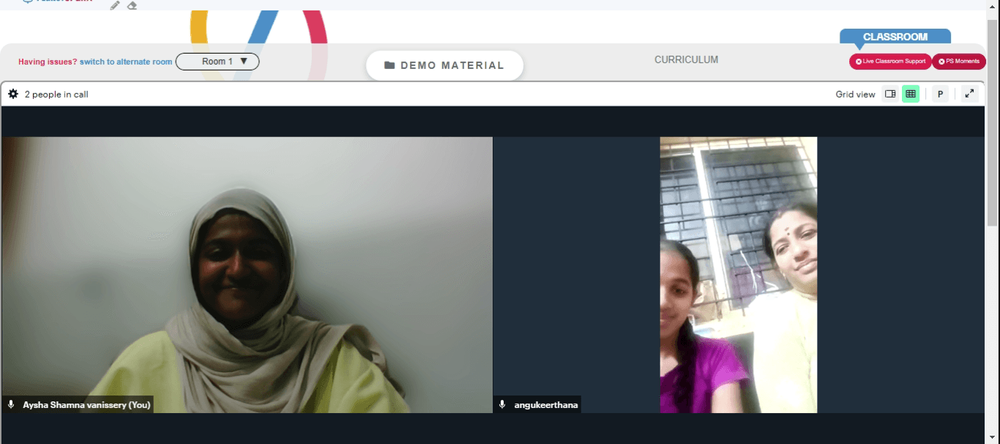Select the eraser tool

(x=132, y=5)
